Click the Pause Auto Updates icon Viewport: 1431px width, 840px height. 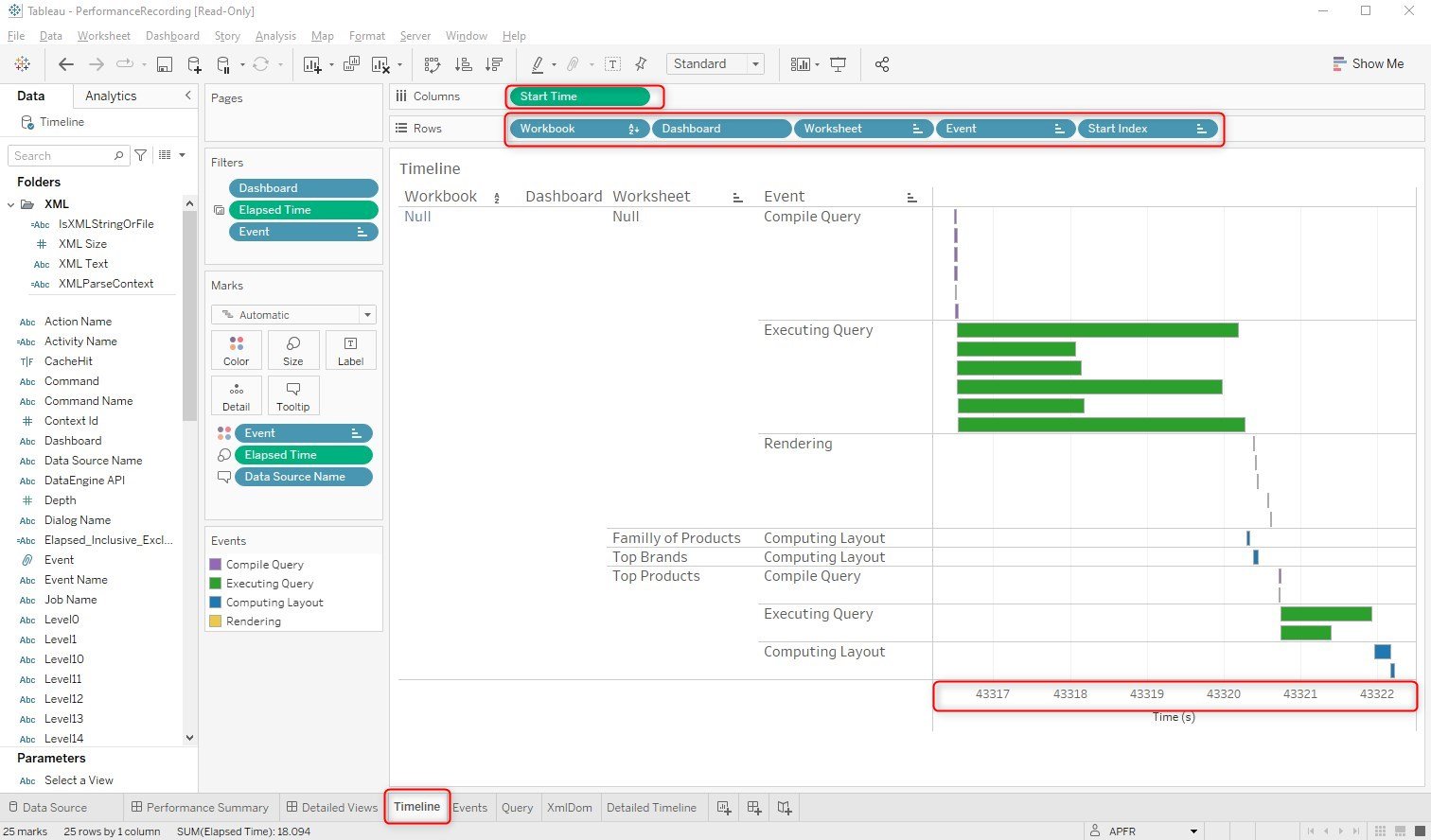click(223, 64)
